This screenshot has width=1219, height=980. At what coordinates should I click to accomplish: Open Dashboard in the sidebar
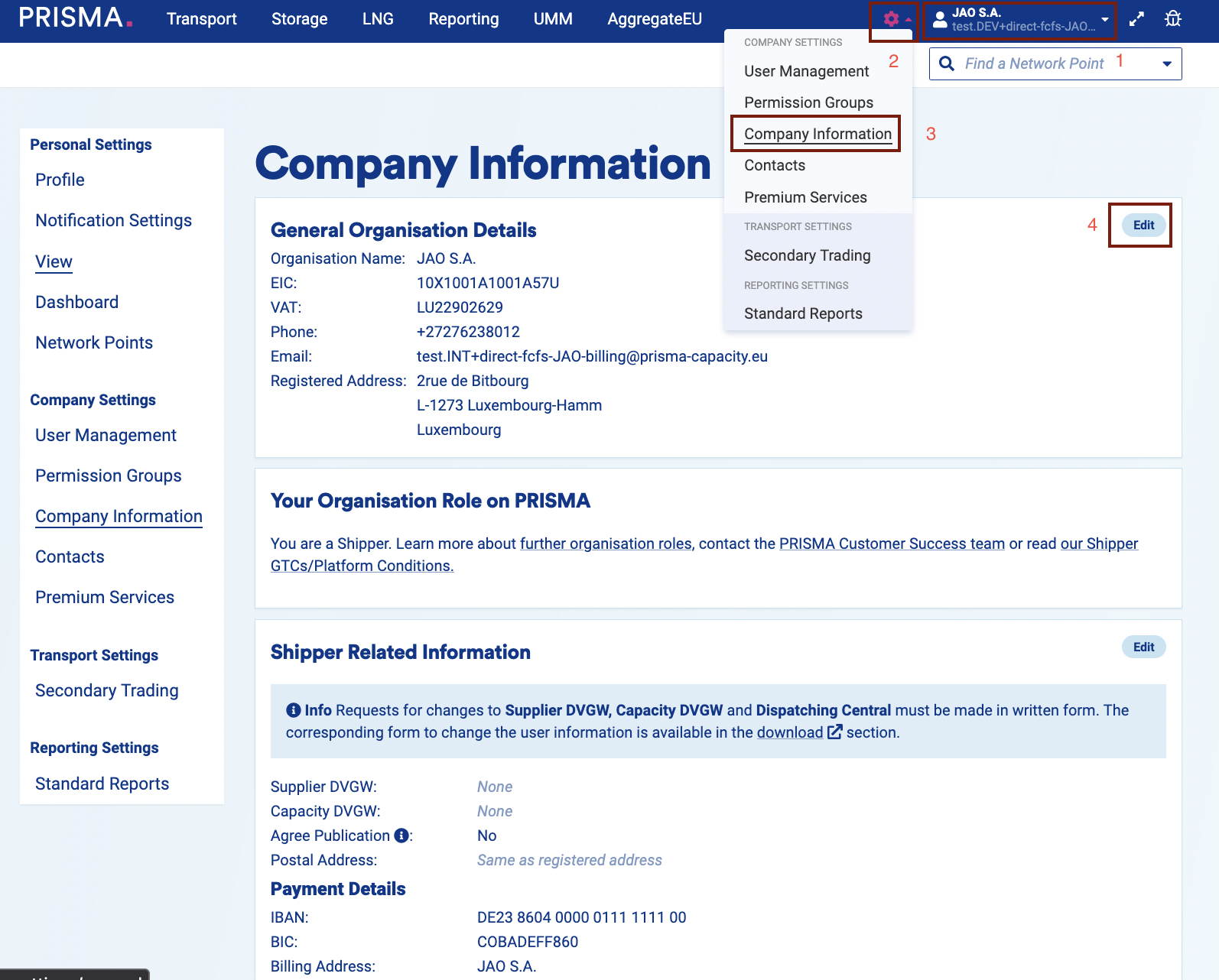point(76,302)
